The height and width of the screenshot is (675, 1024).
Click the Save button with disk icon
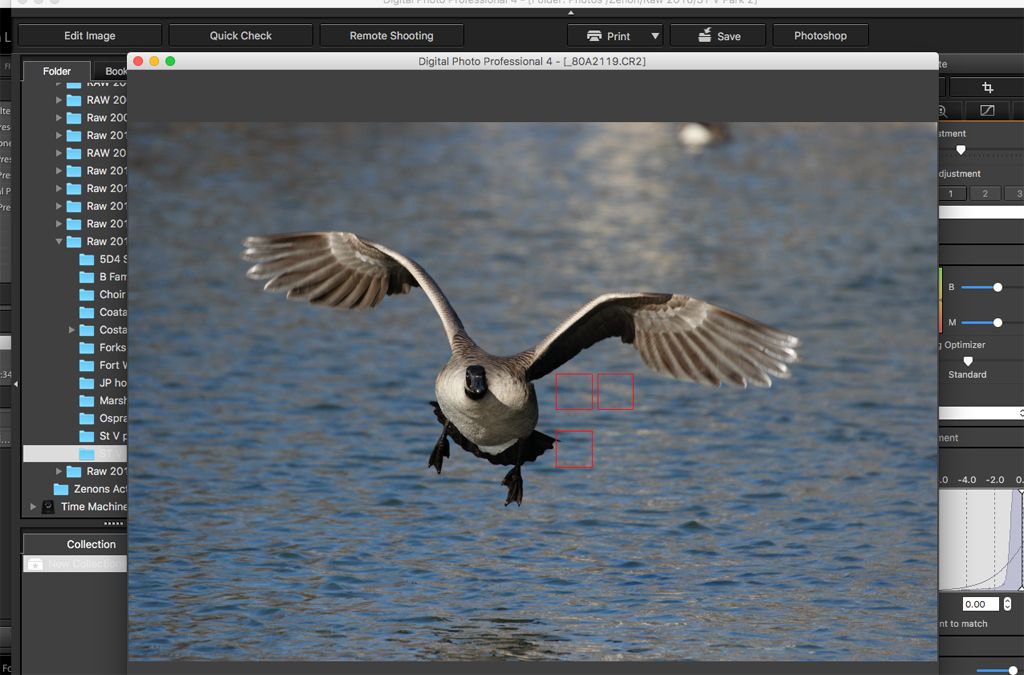(x=719, y=36)
